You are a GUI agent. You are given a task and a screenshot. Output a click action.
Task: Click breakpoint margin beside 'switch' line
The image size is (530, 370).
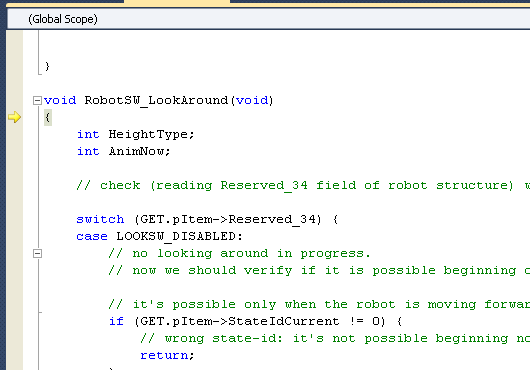point(15,219)
